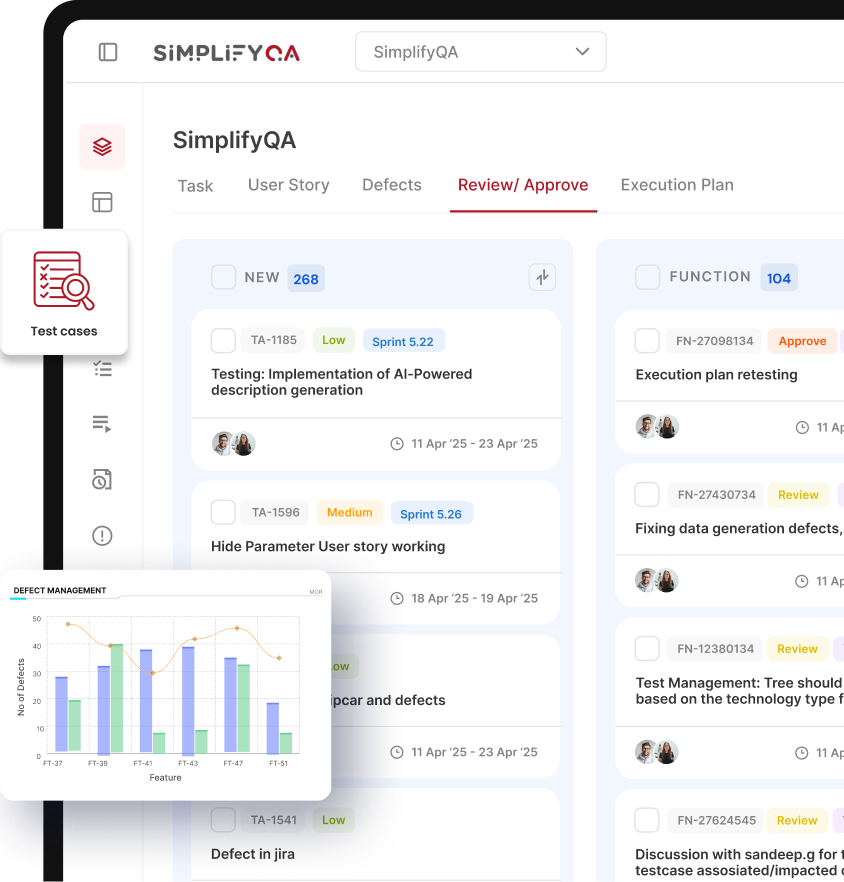Click the FT-39 green bar in chart
The width and height of the screenshot is (844, 882).
point(116,697)
